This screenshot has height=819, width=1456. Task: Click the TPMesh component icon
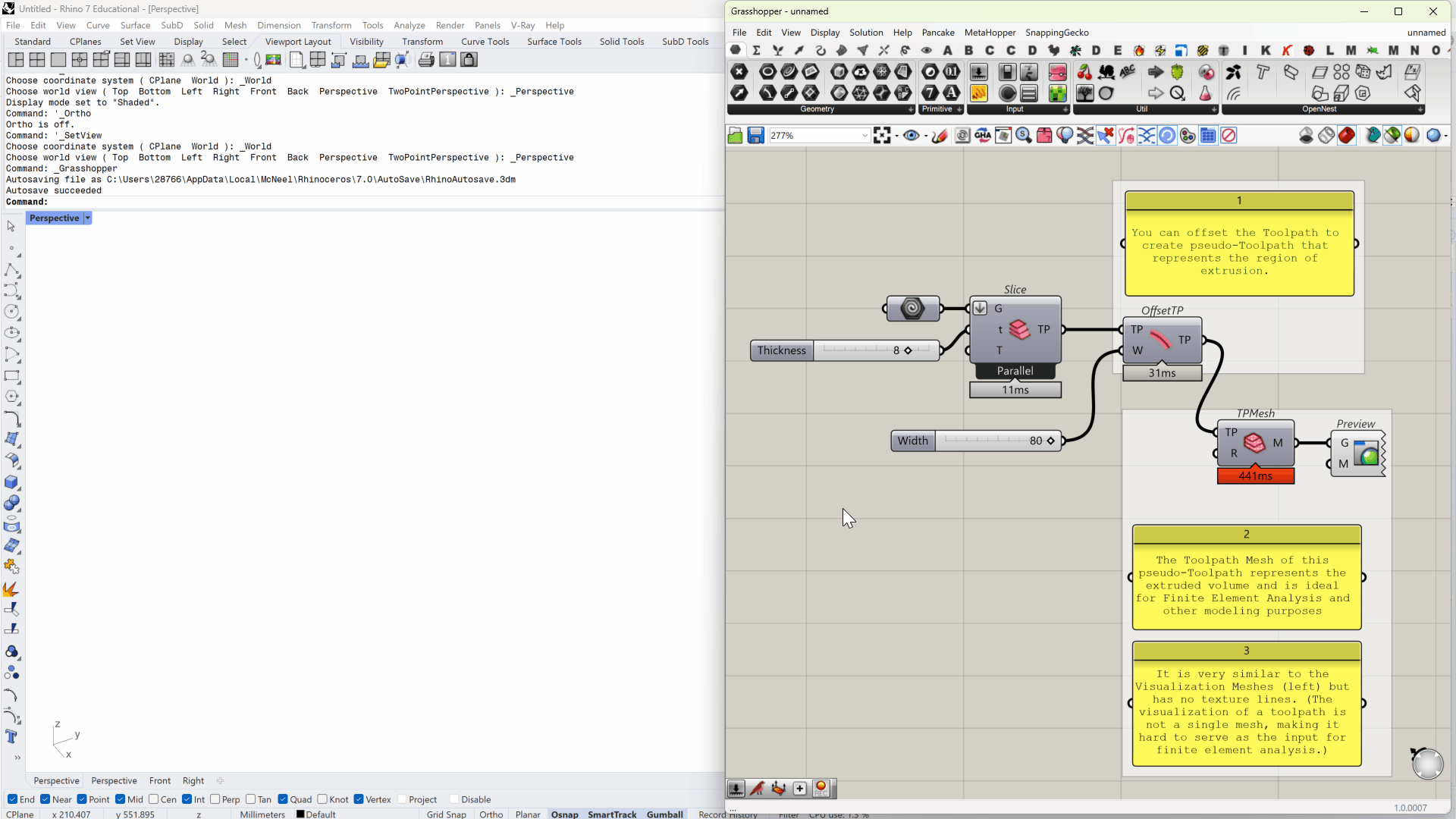click(x=1254, y=443)
